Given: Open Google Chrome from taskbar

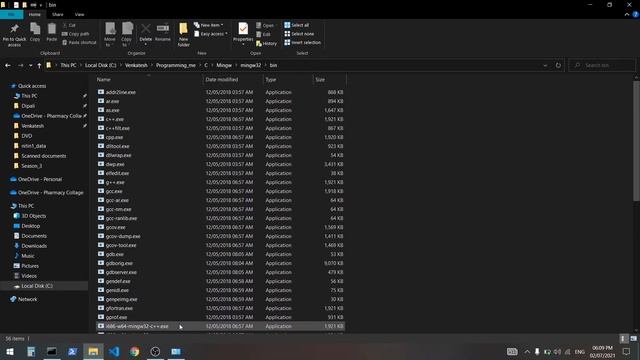Looking at the screenshot, I should (134, 351).
